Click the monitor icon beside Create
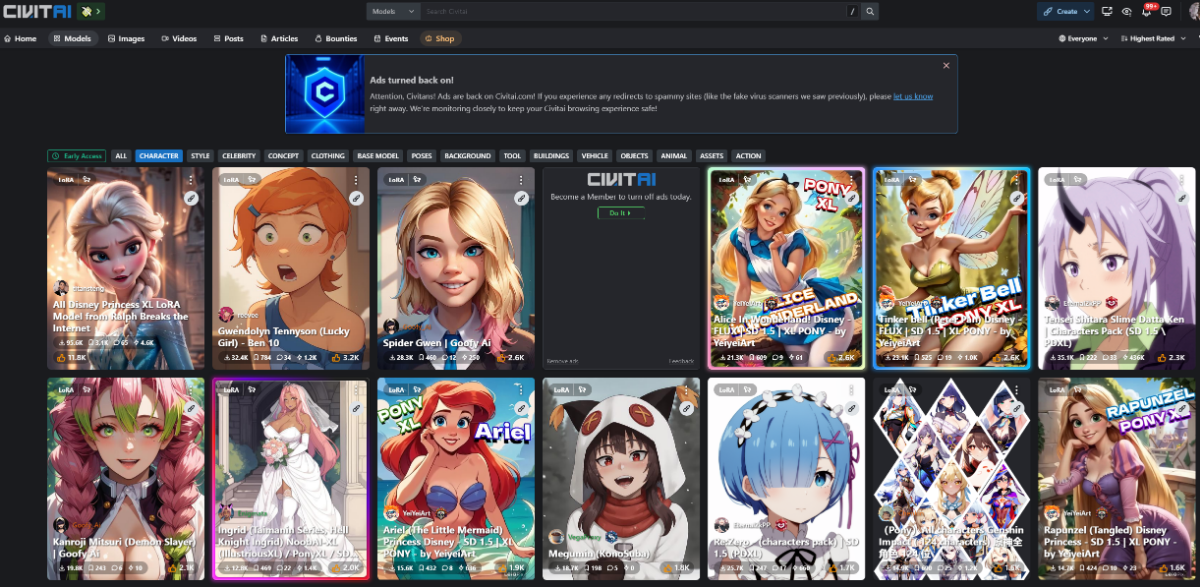The width and height of the screenshot is (1200, 587). 1107,11
